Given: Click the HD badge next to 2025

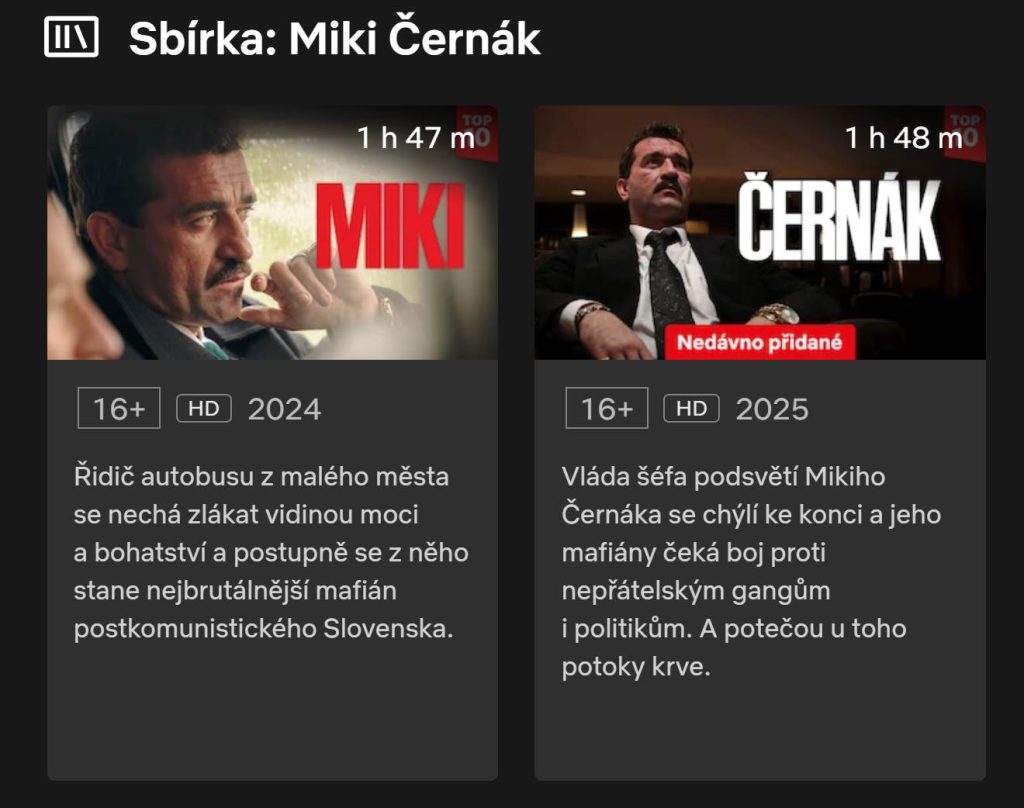Looking at the screenshot, I should pos(692,409).
